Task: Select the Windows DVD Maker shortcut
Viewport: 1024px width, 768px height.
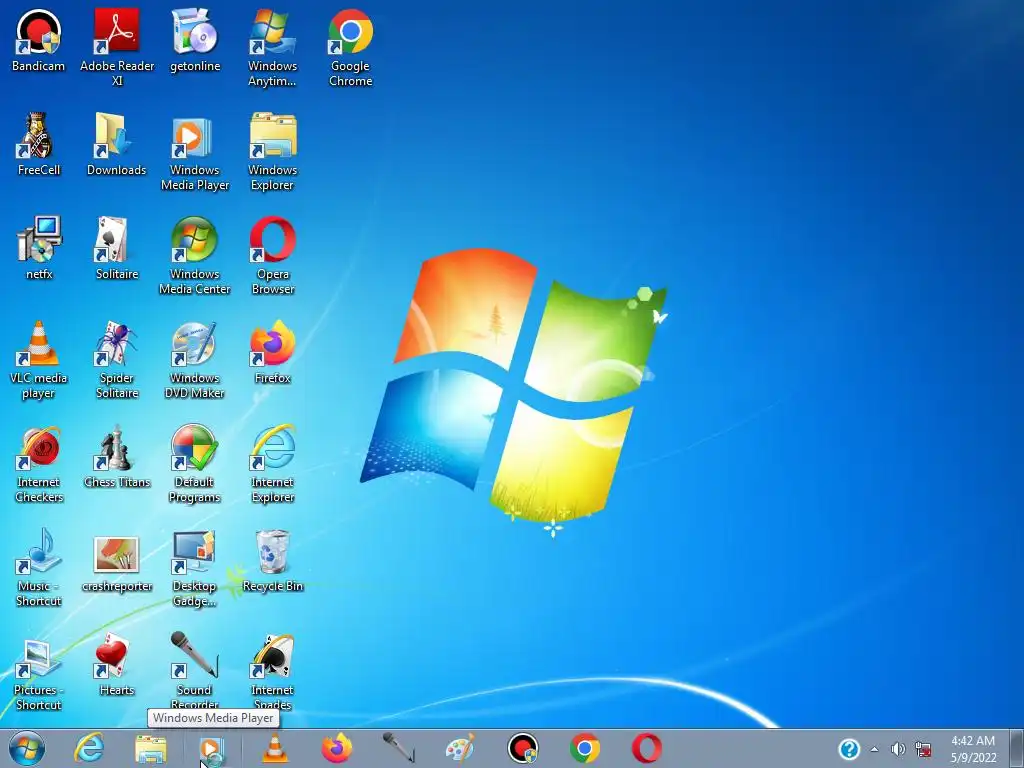Action: [x=195, y=359]
